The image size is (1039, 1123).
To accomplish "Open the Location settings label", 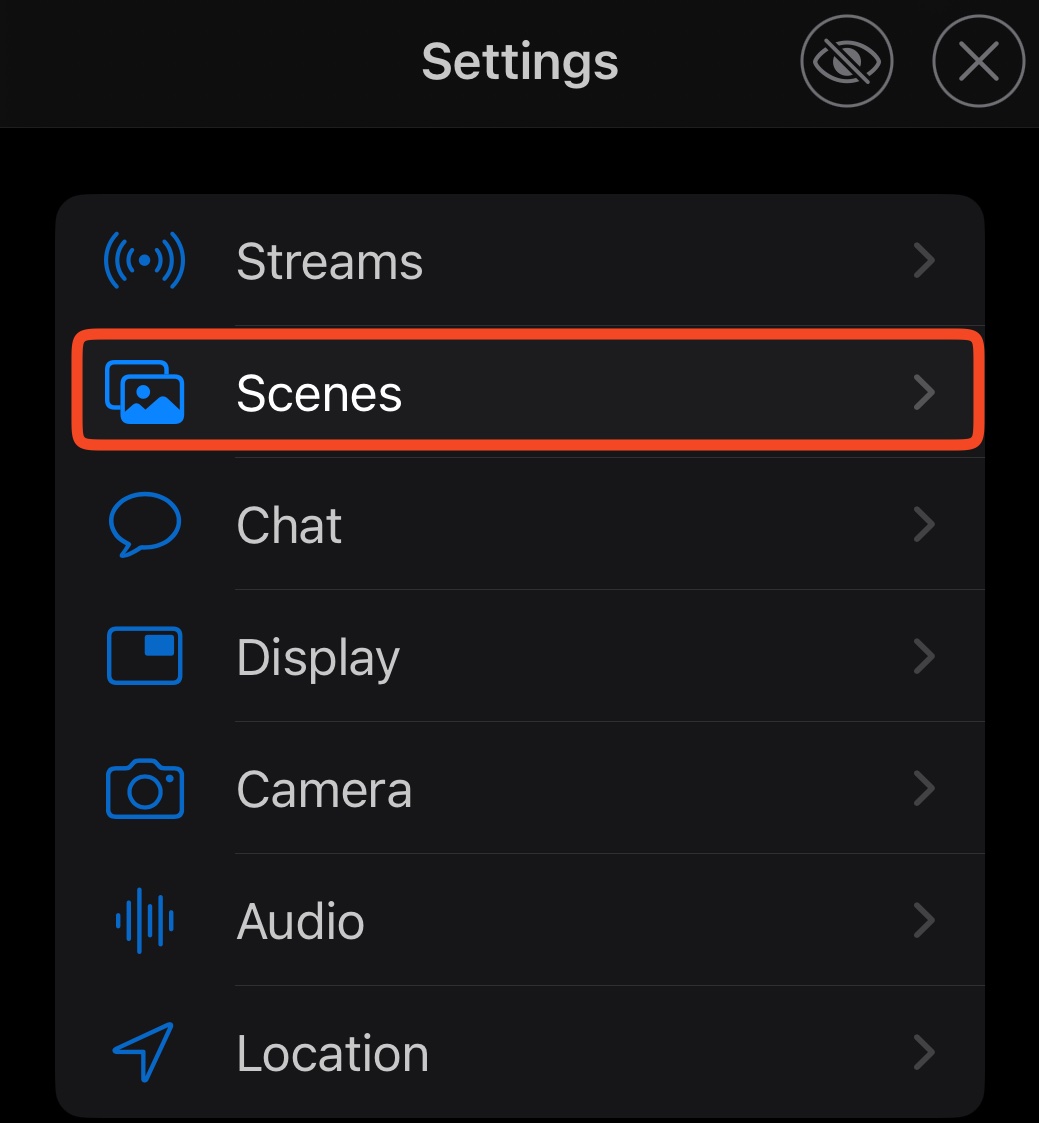I will pos(333,1053).
